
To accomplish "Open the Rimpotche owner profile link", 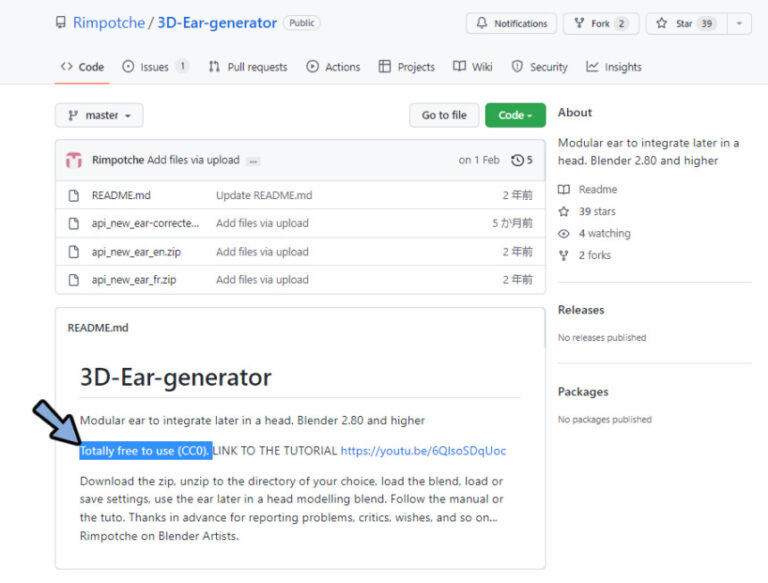I will coord(109,23).
